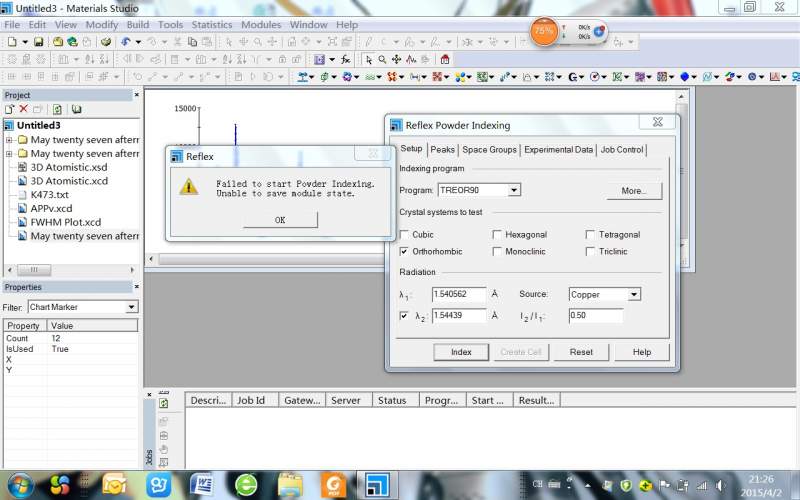Click the G module icon in modules toolbar
This screenshot has height=500, width=800.
(x=572, y=77)
